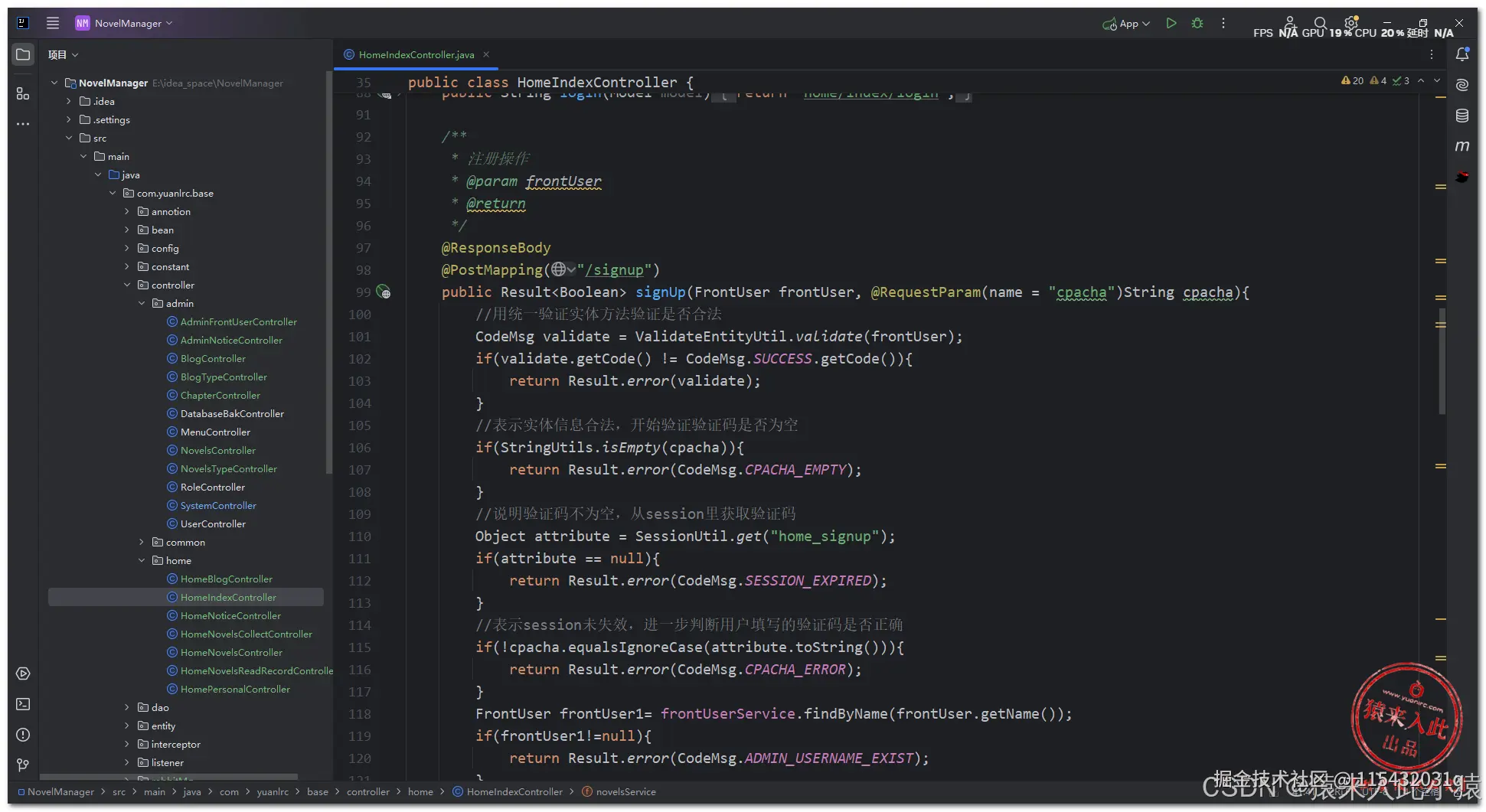Switch to the HomeIndexController.java editor tab
Image resolution: width=1486 pixels, height=812 pixels.
pos(416,54)
